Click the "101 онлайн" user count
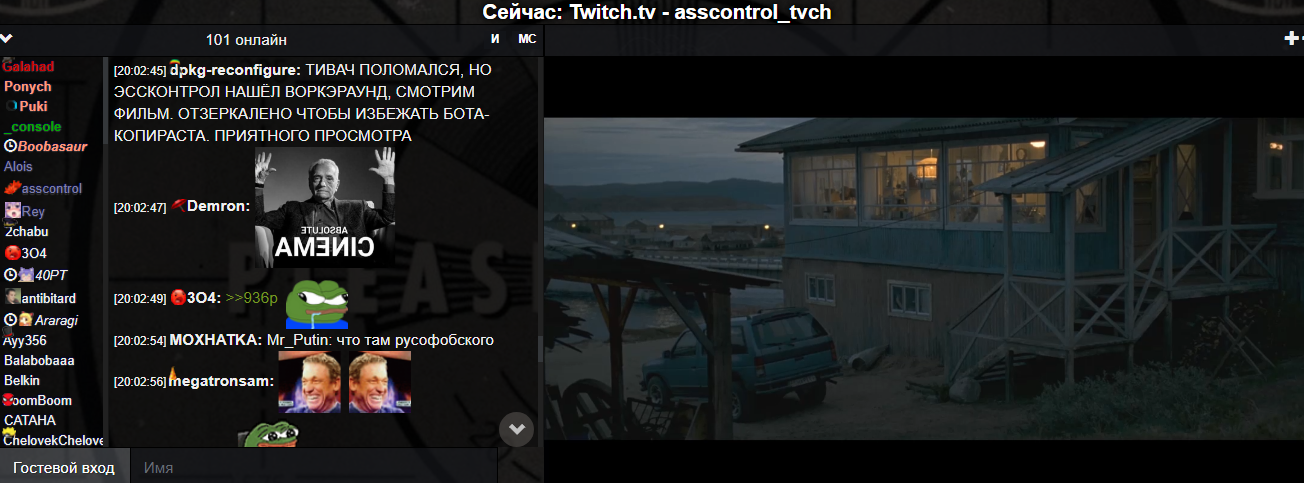Image resolution: width=1304 pixels, height=483 pixels. pyautogui.click(x=246, y=39)
